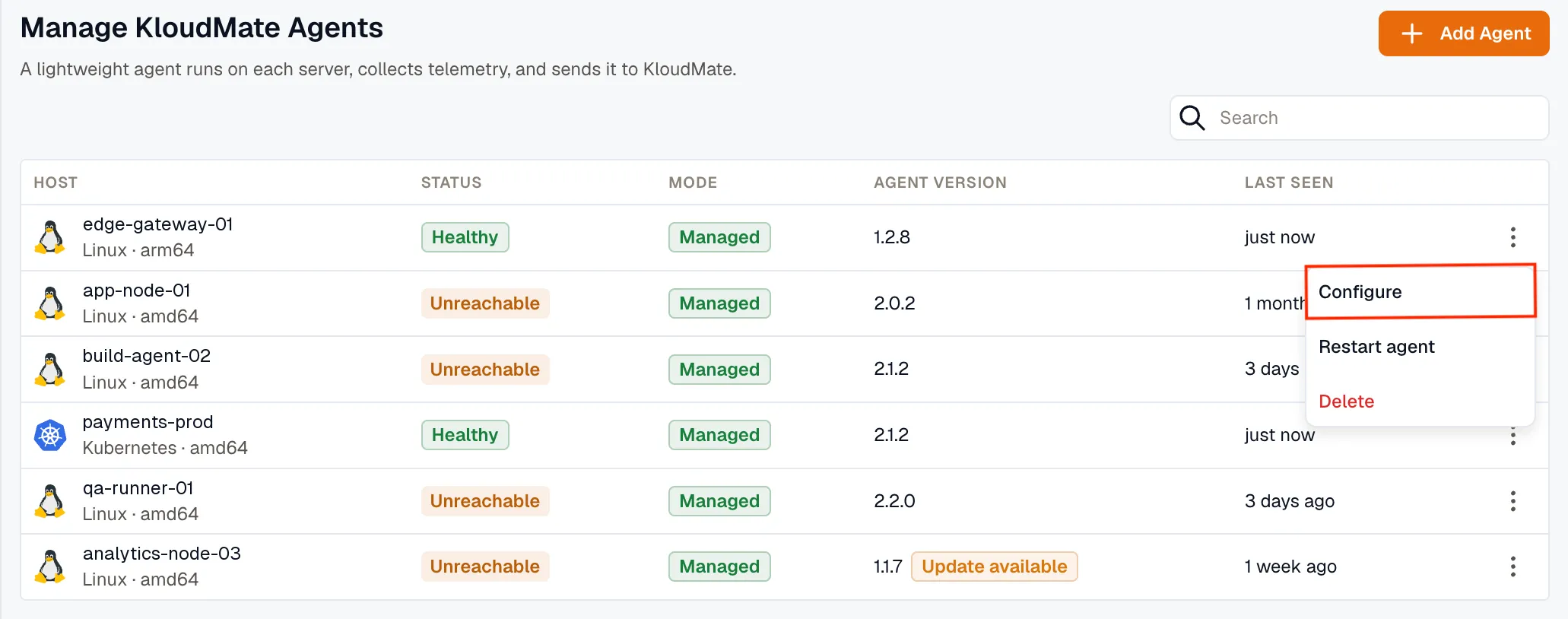Click the Linux penguin icon beside build-agent-02
Screen dimensions: 1568x619
coord(50,370)
